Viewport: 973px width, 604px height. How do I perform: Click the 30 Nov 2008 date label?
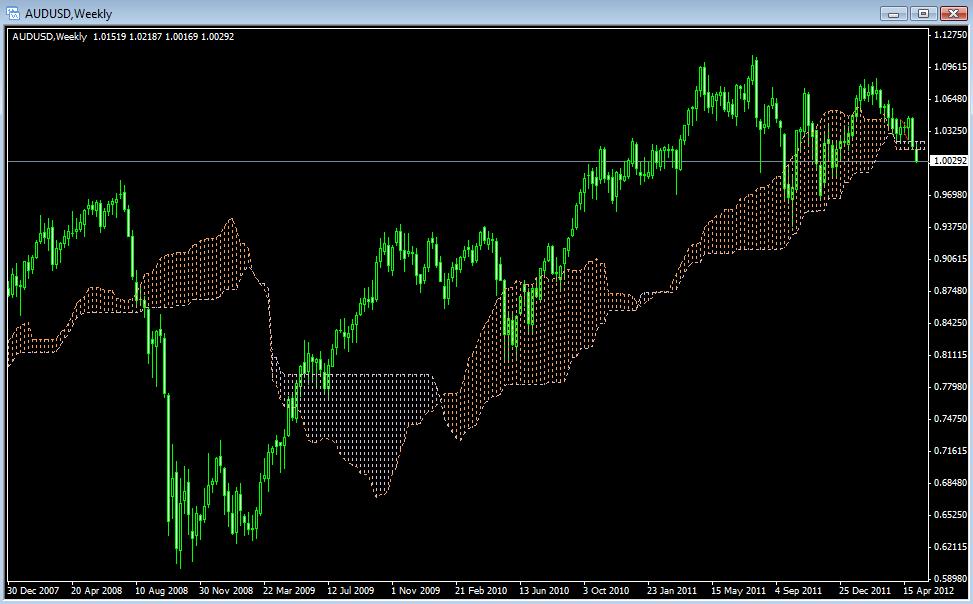[x=225, y=590]
